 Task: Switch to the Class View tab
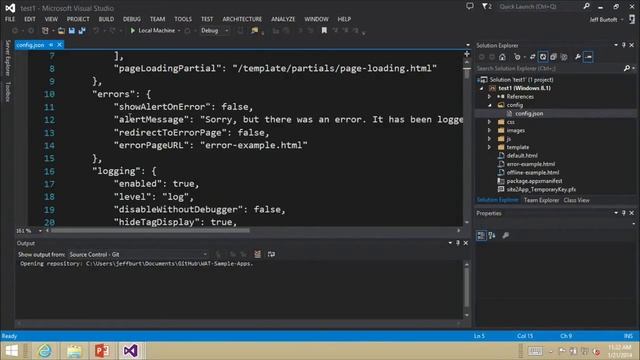pos(576,200)
